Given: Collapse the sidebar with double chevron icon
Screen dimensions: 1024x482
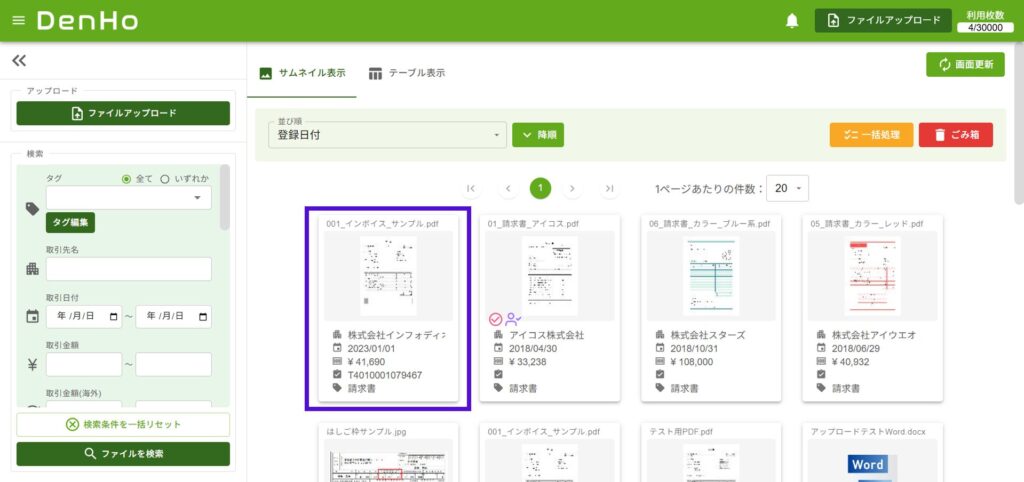Looking at the screenshot, I should click(19, 61).
